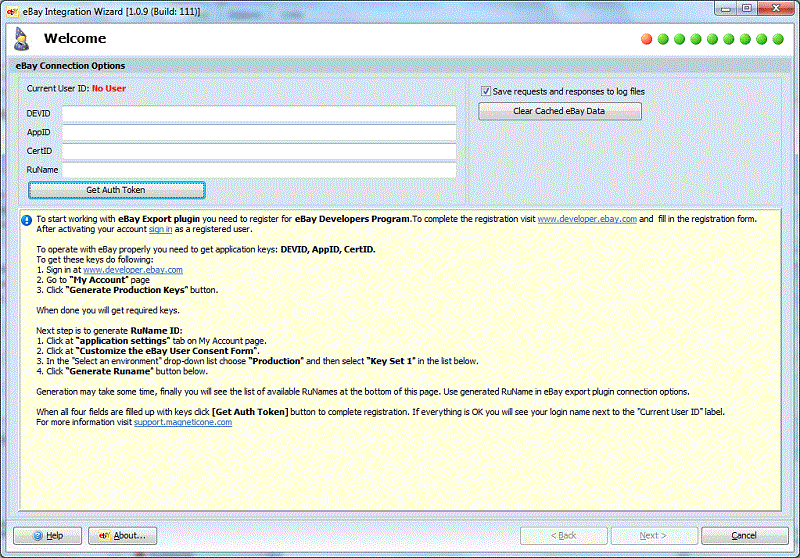
Task: Open the support.magneticone.com link
Action: click(x=183, y=422)
